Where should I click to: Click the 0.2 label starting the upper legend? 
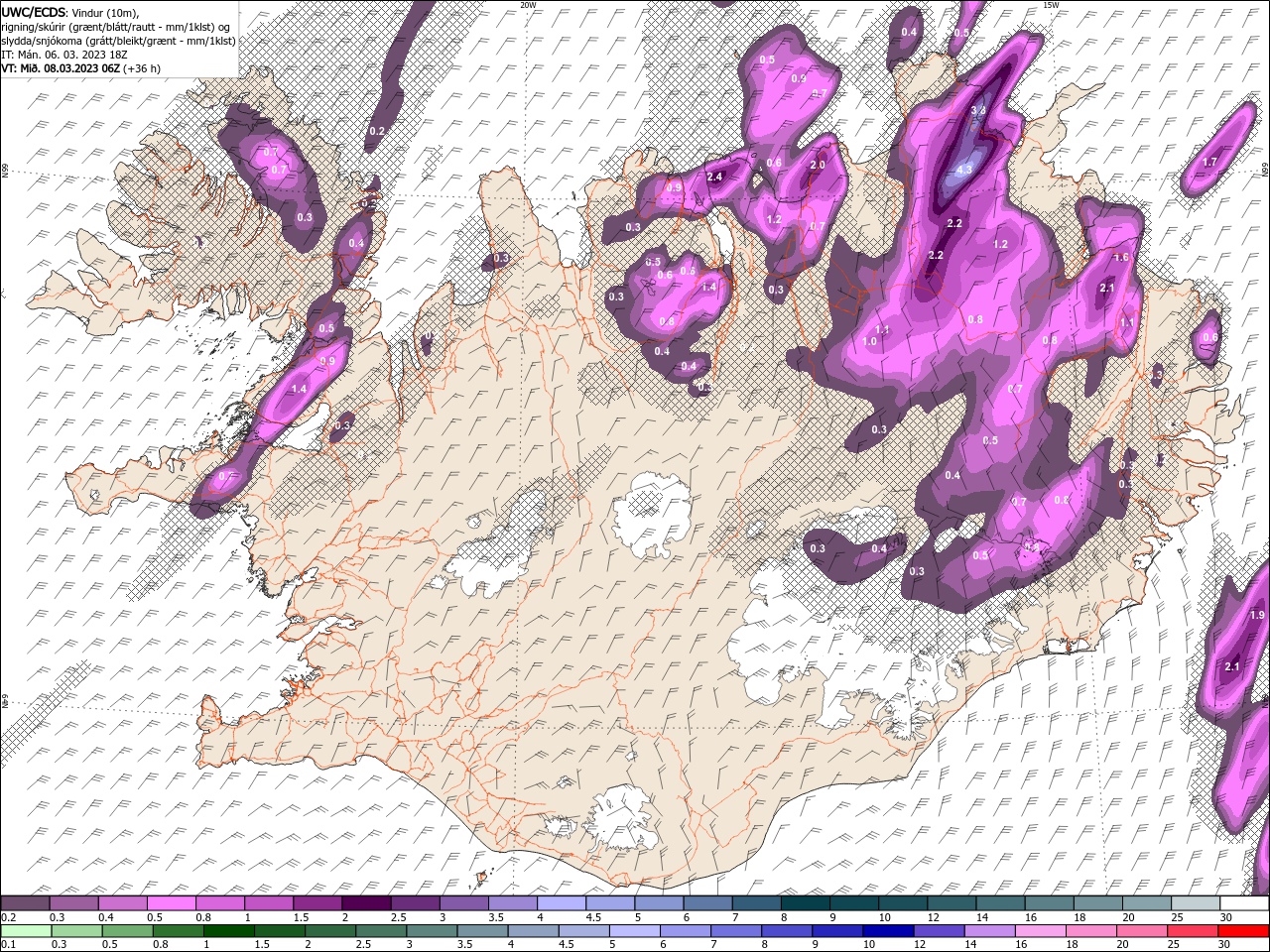[9, 917]
